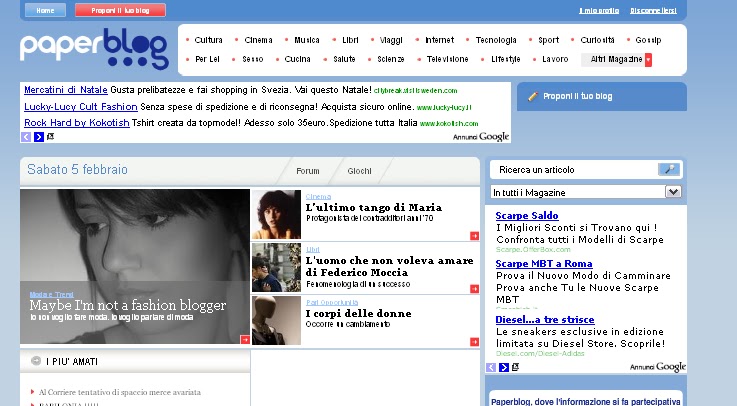Go to next ads in top banner
This screenshot has height=406, width=737.
point(39,137)
